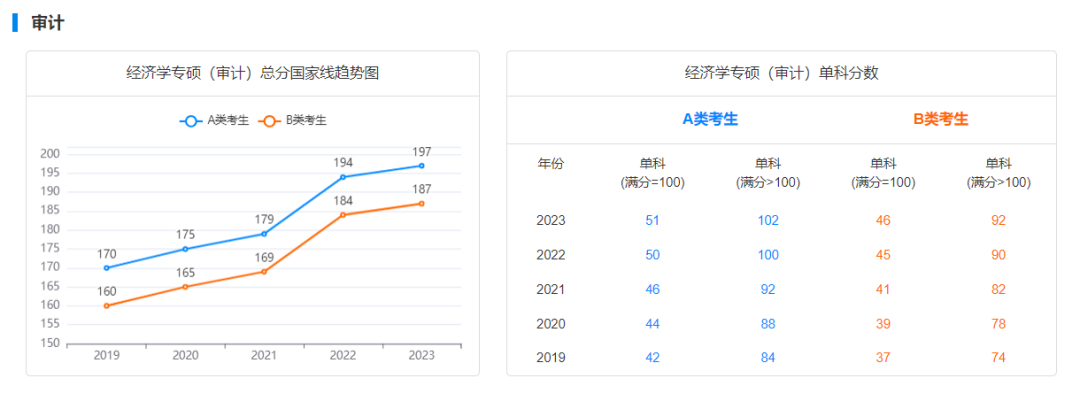
Task: Click the 2022 orange data point labeled 184
Action: 343,215
